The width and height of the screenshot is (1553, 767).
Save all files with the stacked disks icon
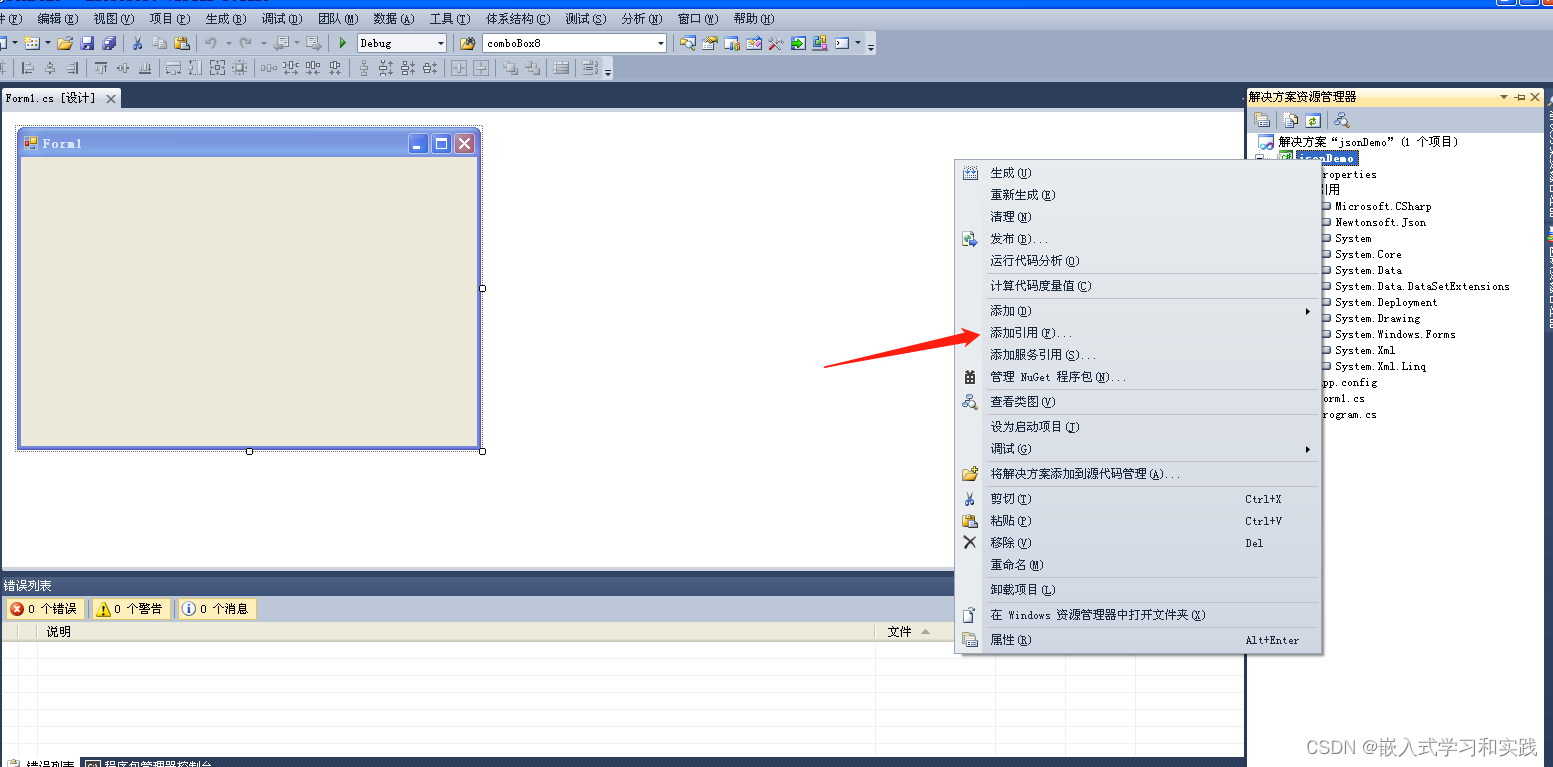(x=109, y=43)
